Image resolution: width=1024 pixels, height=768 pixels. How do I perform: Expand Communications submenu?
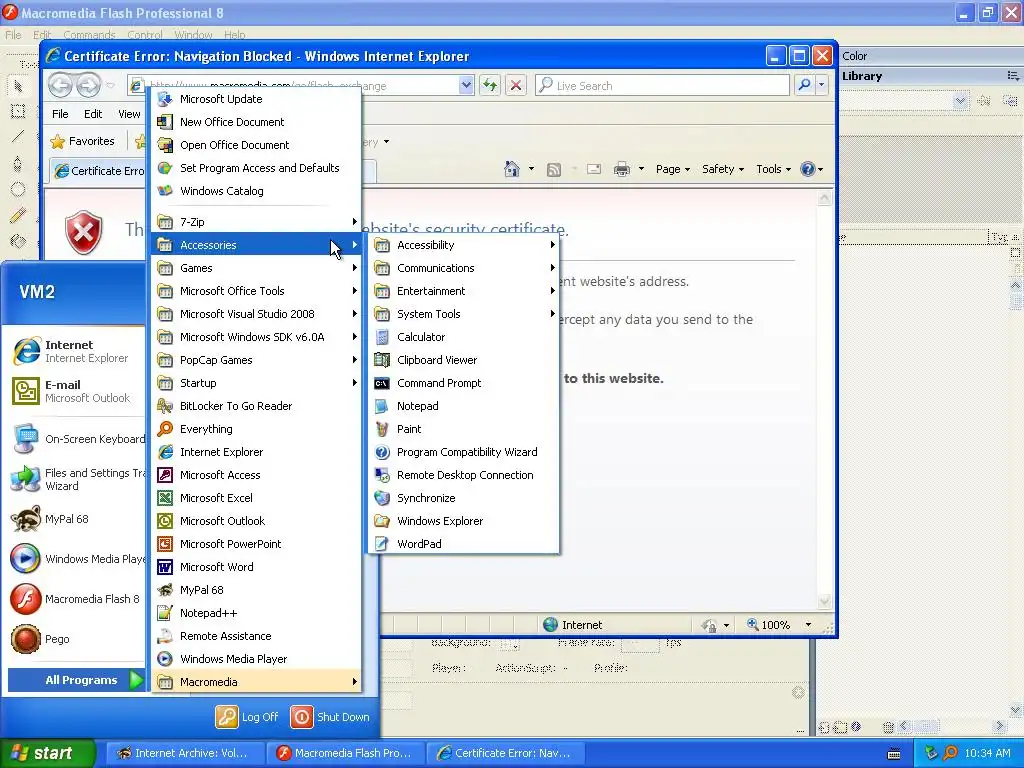click(x=463, y=268)
